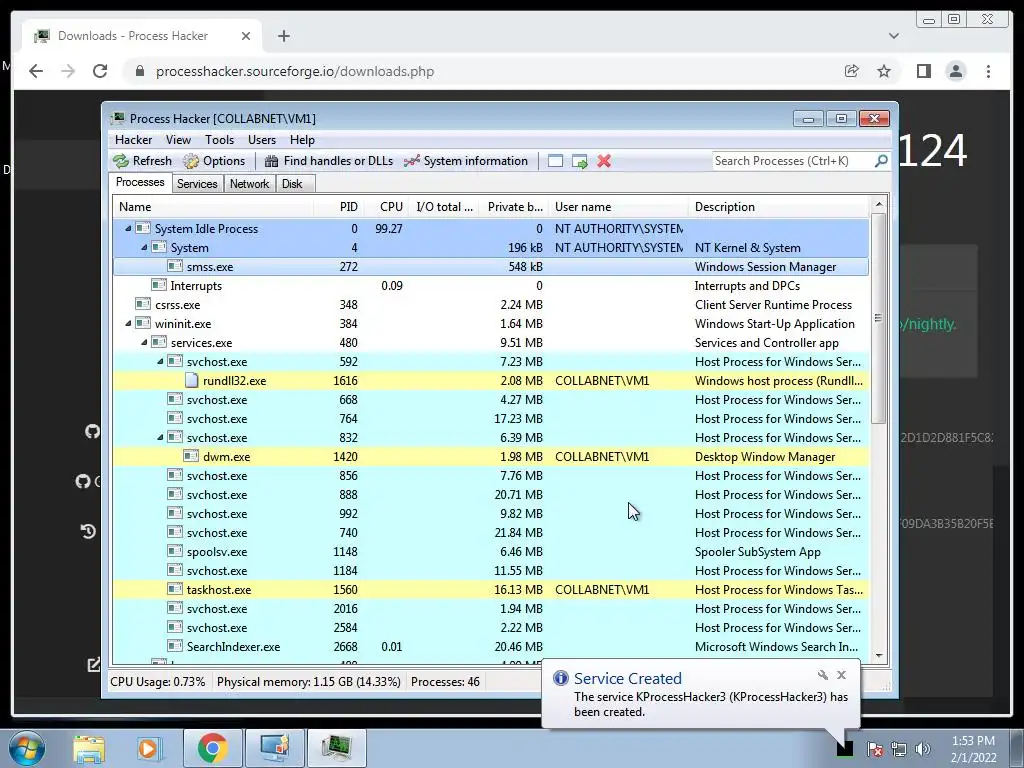Image resolution: width=1024 pixels, height=768 pixels.
Task: Open the Hacker menu
Action: coord(133,140)
